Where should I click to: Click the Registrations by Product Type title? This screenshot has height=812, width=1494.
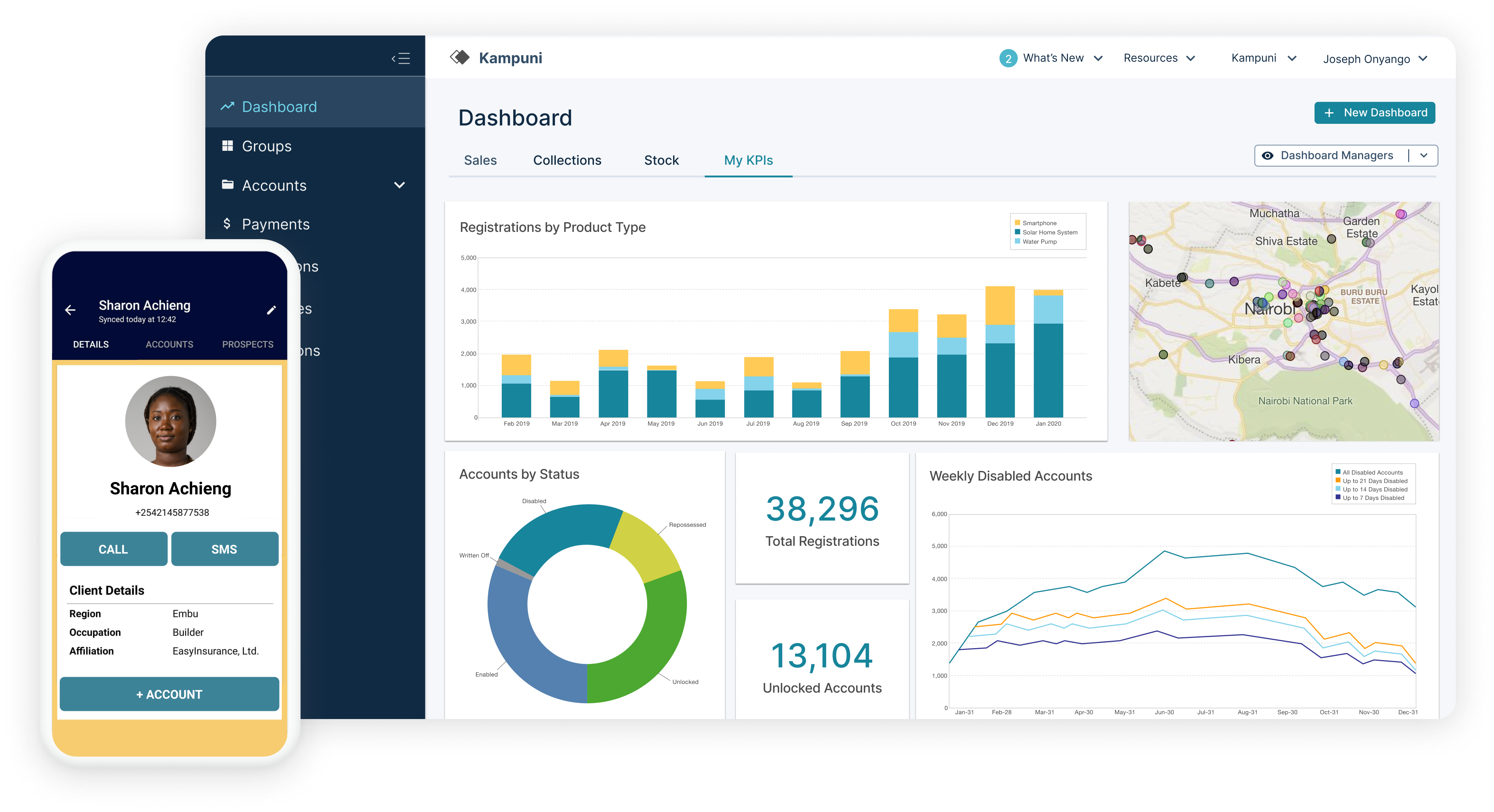552,227
